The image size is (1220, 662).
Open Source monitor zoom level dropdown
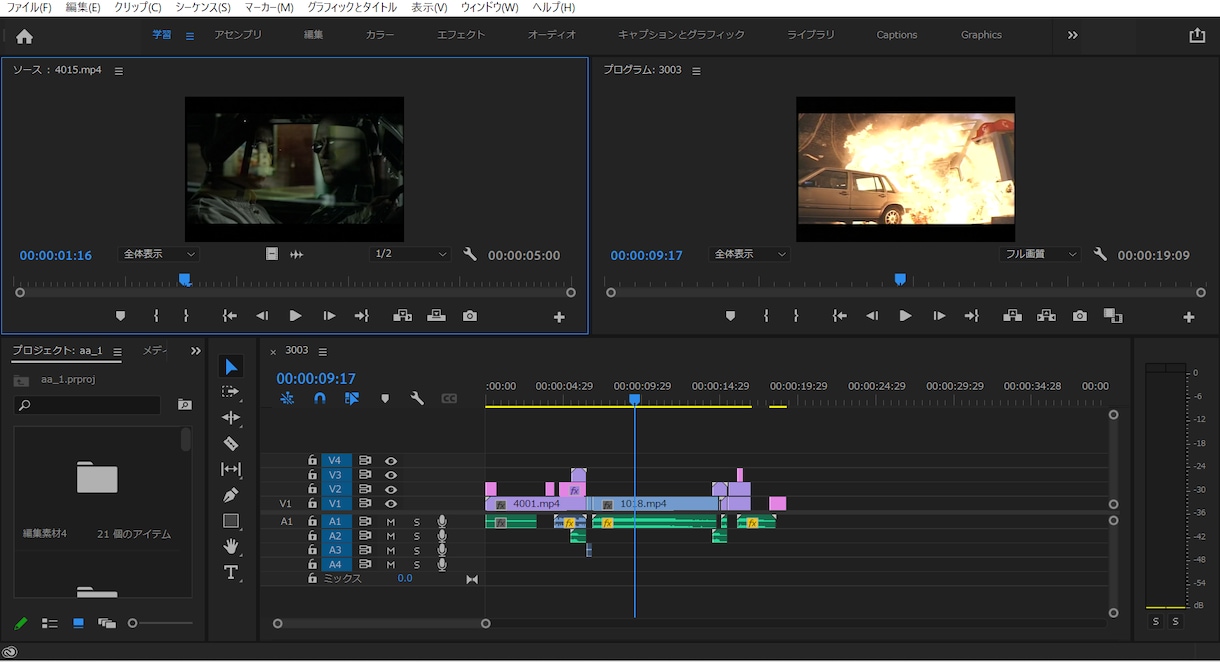[x=159, y=255]
